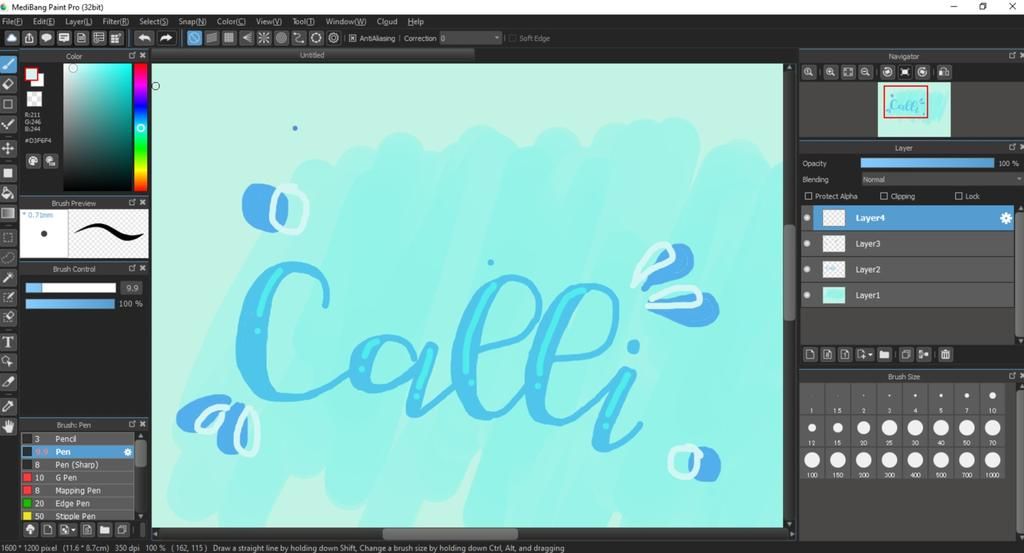This screenshot has height=553, width=1024.
Task: Zoom in using Navigator magnifier plus
Action: [x=830, y=72]
